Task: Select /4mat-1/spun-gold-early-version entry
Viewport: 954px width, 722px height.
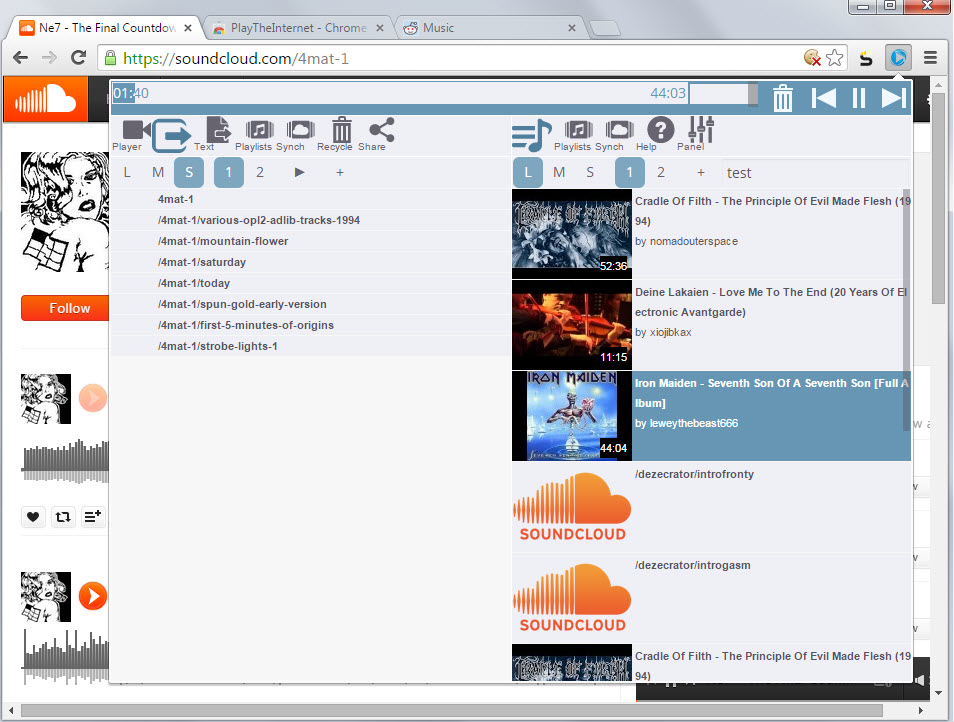Action: point(310,304)
